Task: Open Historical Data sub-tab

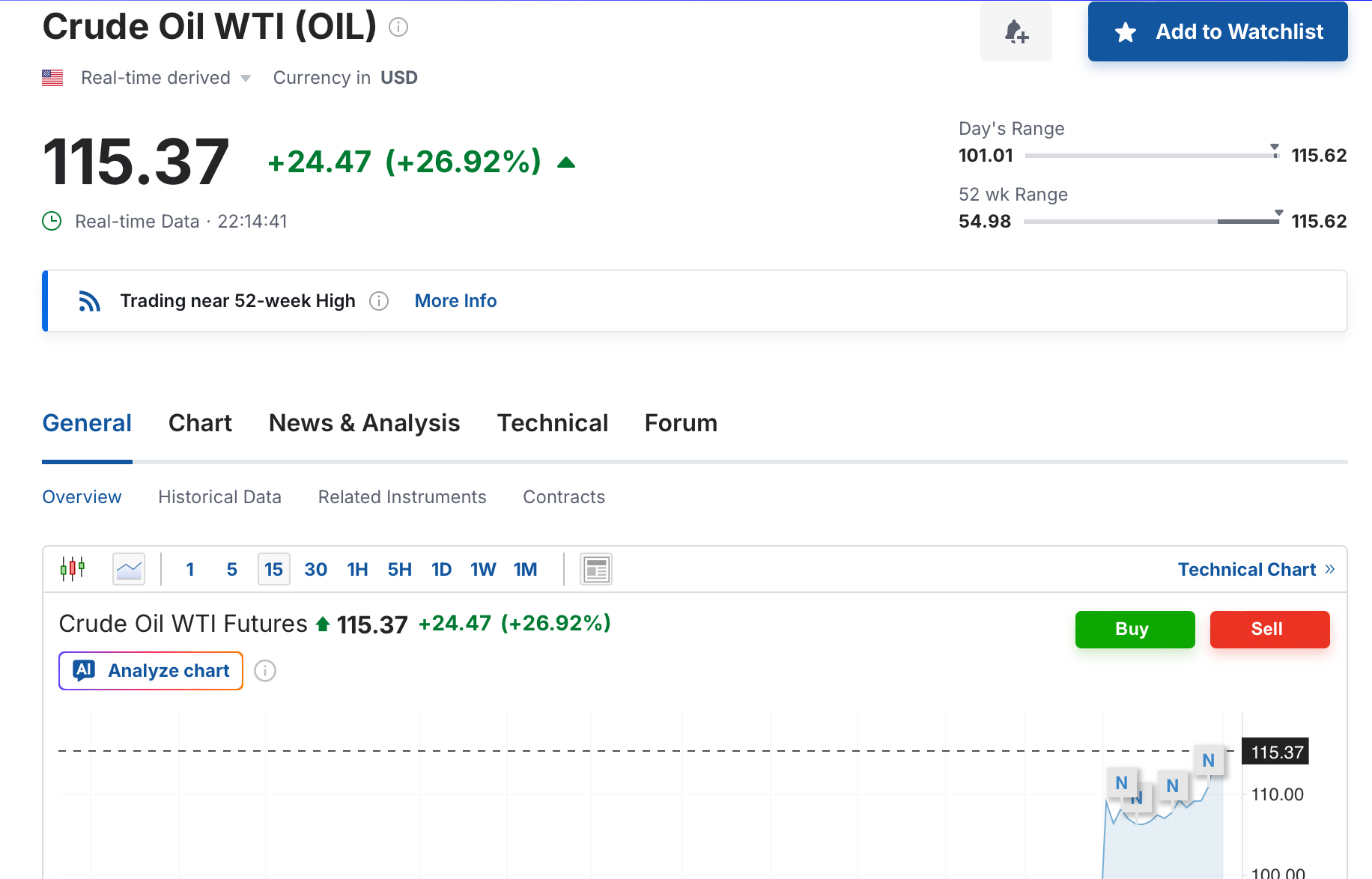Action: coord(219,497)
